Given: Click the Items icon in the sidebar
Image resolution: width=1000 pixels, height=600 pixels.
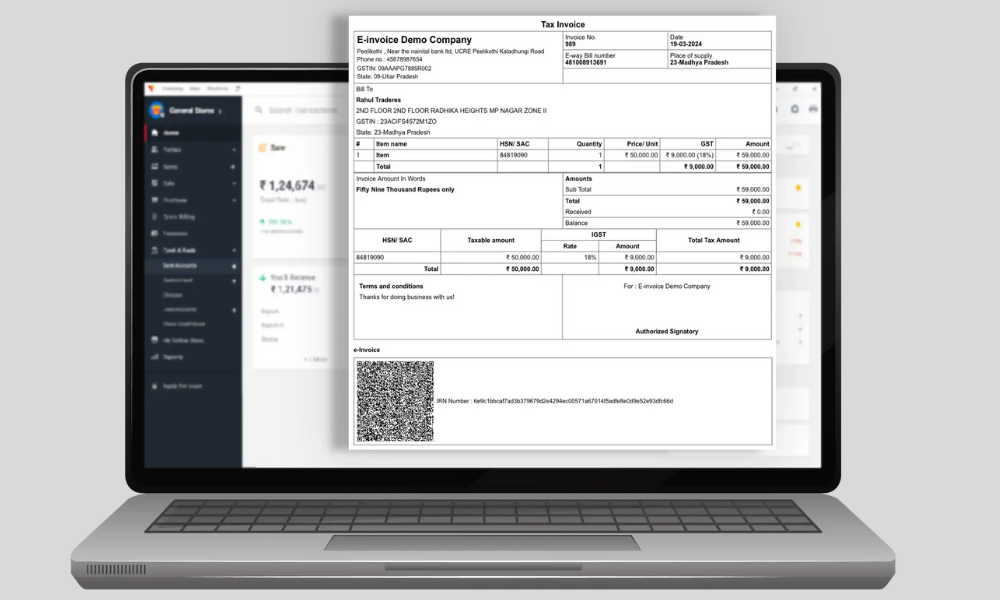Looking at the screenshot, I should (x=155, y=167).
